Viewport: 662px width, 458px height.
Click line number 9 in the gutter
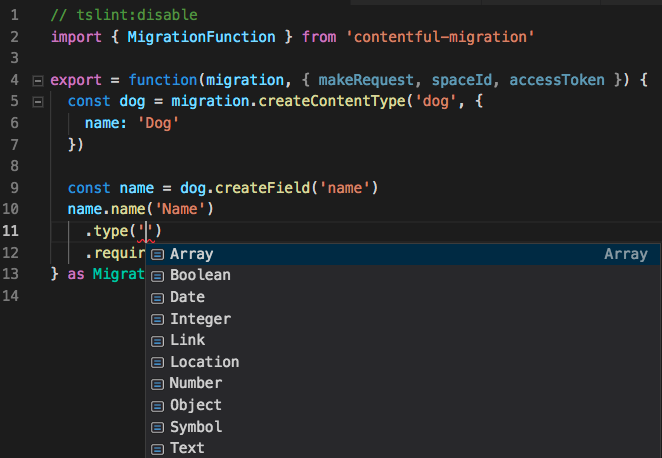(15, 188)
